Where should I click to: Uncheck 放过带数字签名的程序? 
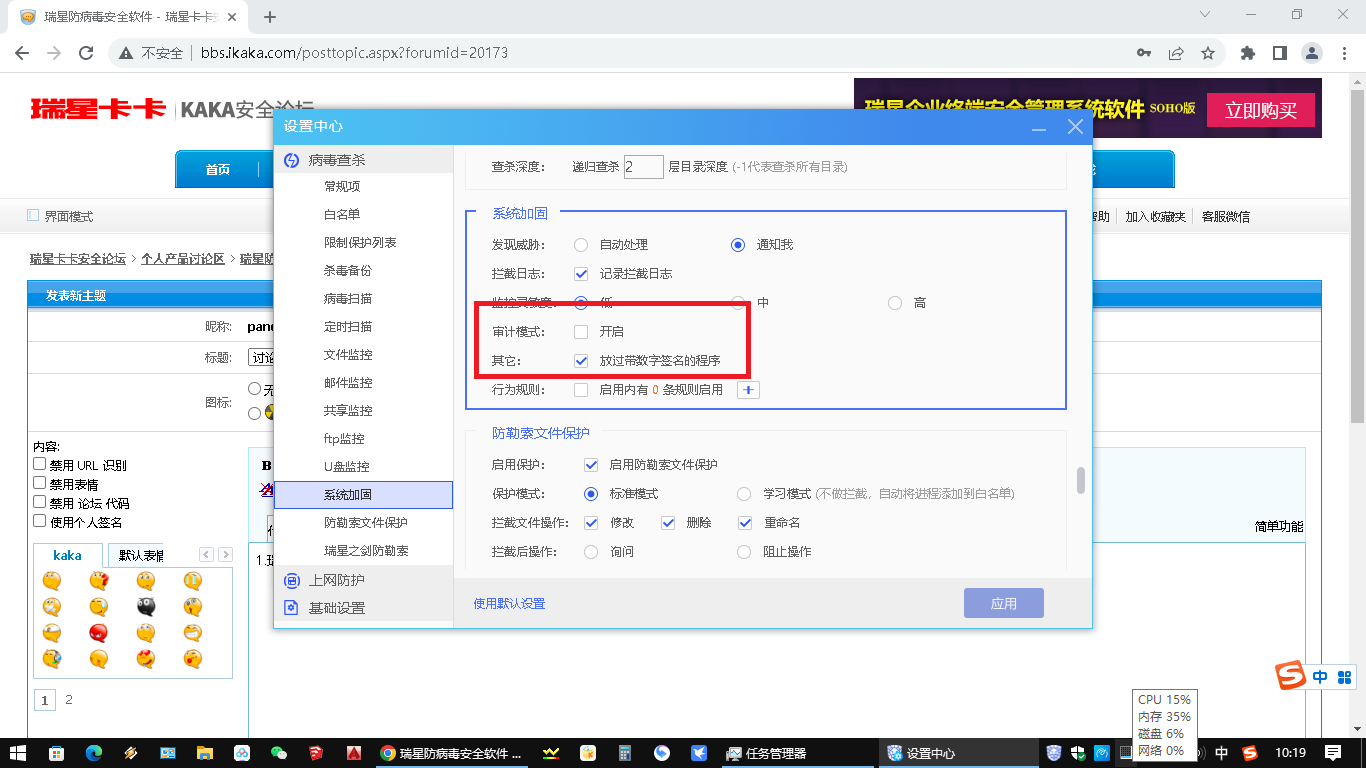click(581, 361)
